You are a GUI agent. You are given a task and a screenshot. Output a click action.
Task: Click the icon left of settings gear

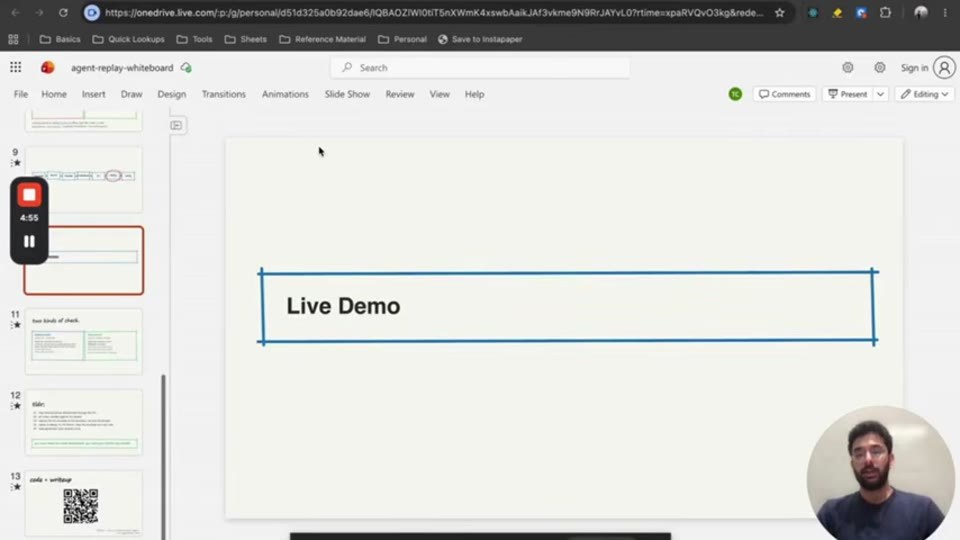847,67
